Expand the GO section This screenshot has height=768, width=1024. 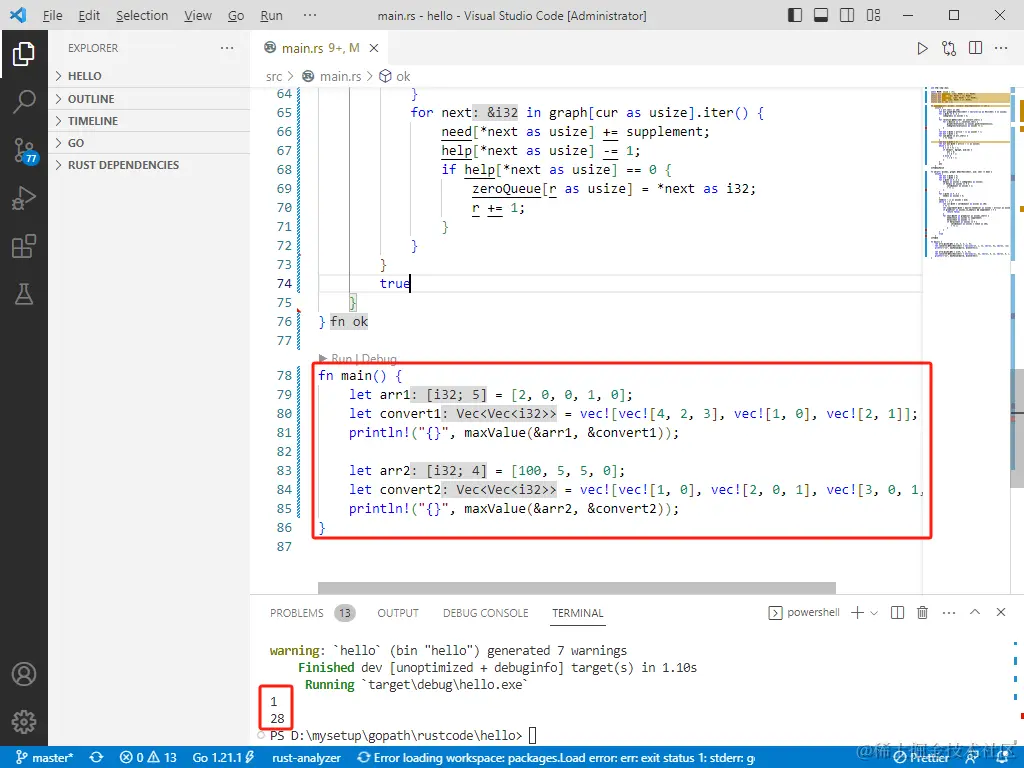pos(149,143)
